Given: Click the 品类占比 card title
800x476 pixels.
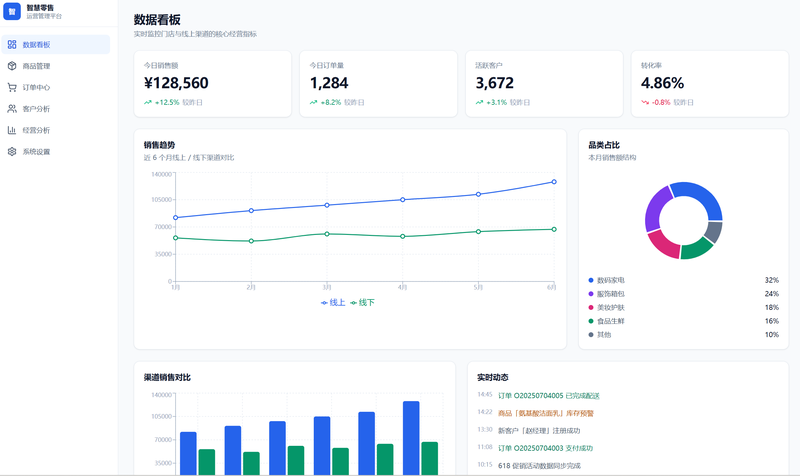Looking at the screenshot, I should 604,145.
